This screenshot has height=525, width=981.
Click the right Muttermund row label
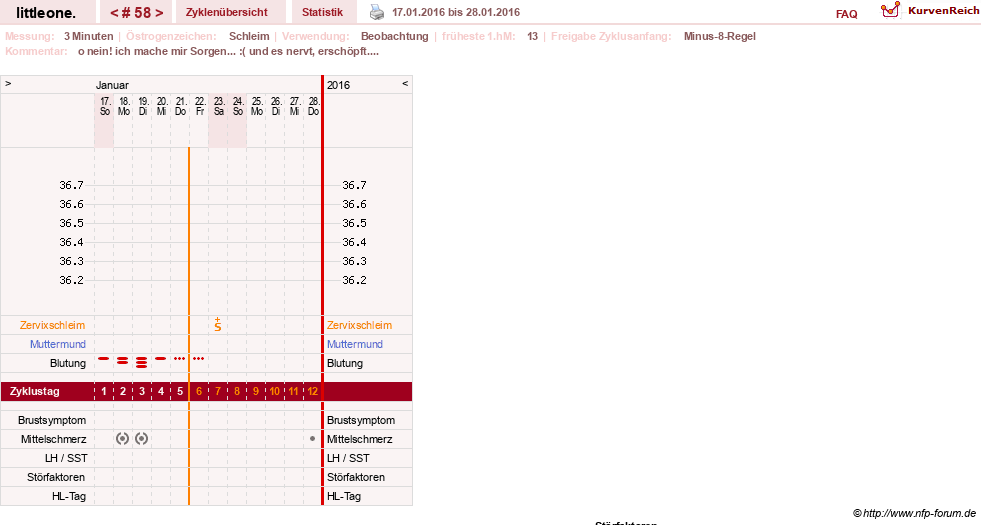click(x=355, y=344)
